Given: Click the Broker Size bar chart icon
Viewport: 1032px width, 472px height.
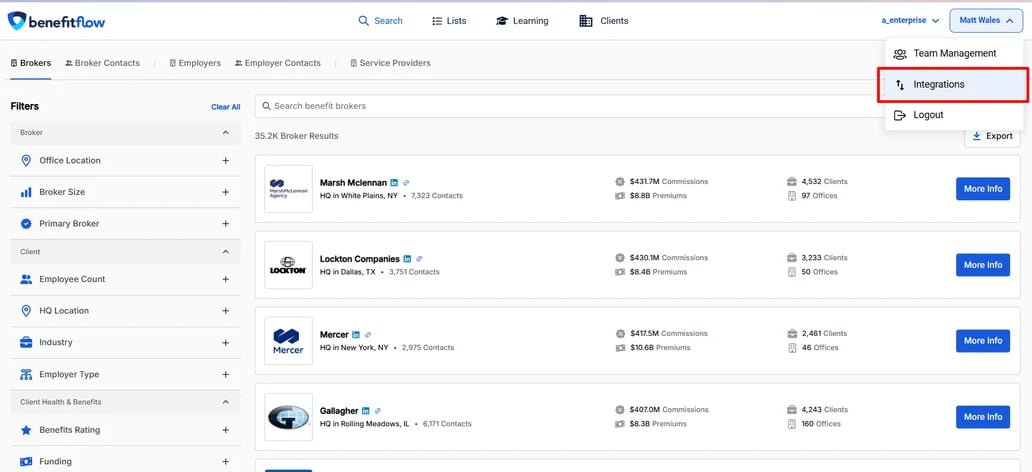Looking at the screenshot, I should pyautogui.click(x=26, y=192).
